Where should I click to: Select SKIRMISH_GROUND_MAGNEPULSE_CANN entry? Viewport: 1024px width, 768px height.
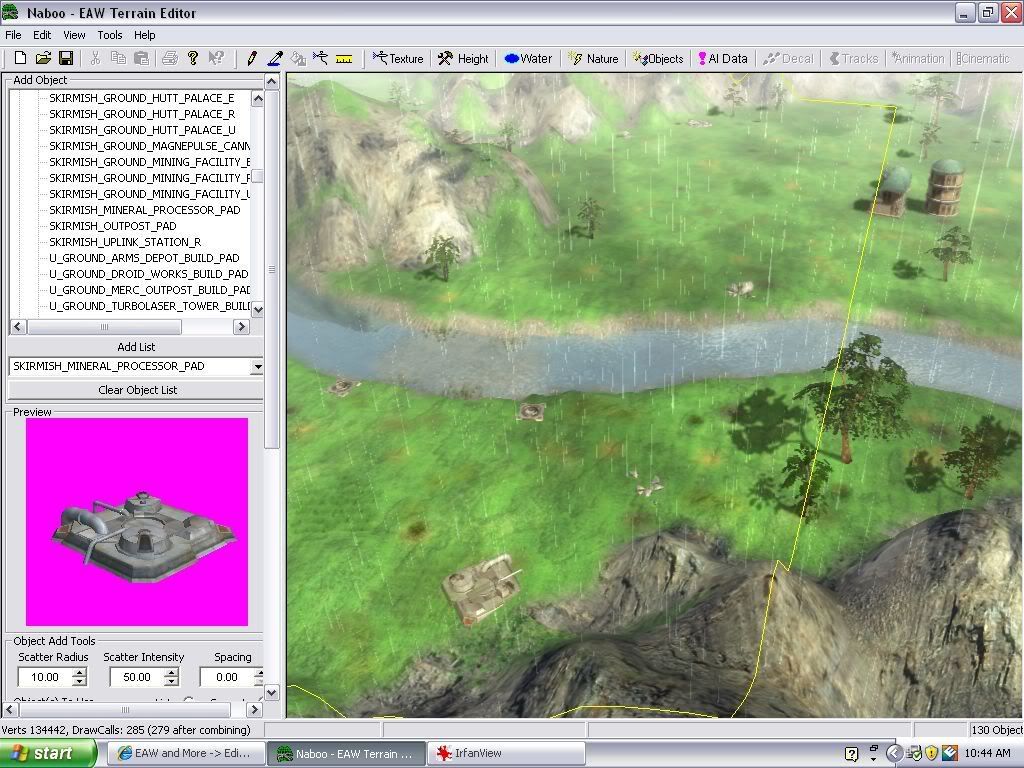(x=149, y=146)
